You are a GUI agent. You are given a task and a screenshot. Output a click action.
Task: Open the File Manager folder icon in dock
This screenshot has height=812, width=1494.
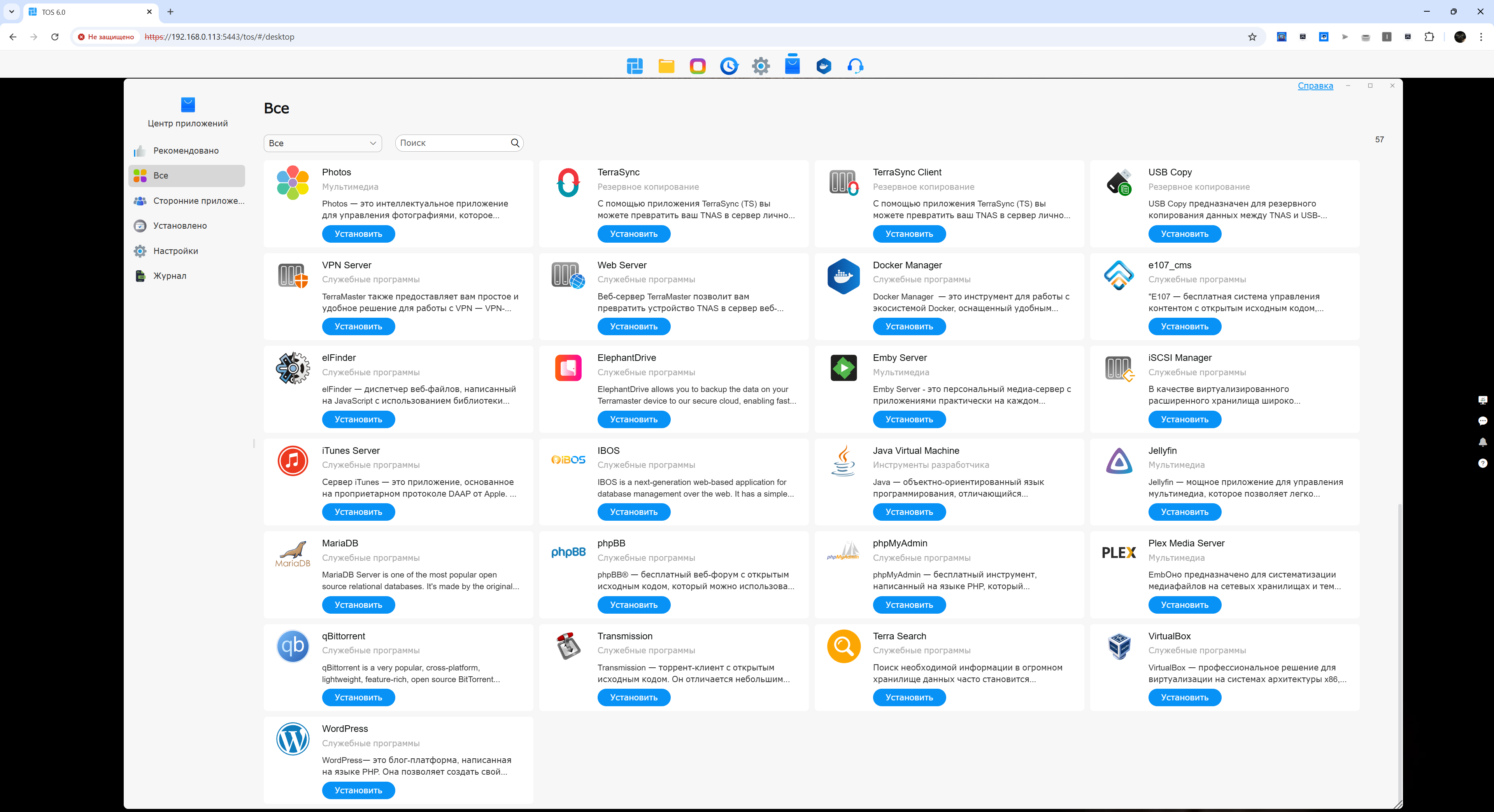pos(666,66)
